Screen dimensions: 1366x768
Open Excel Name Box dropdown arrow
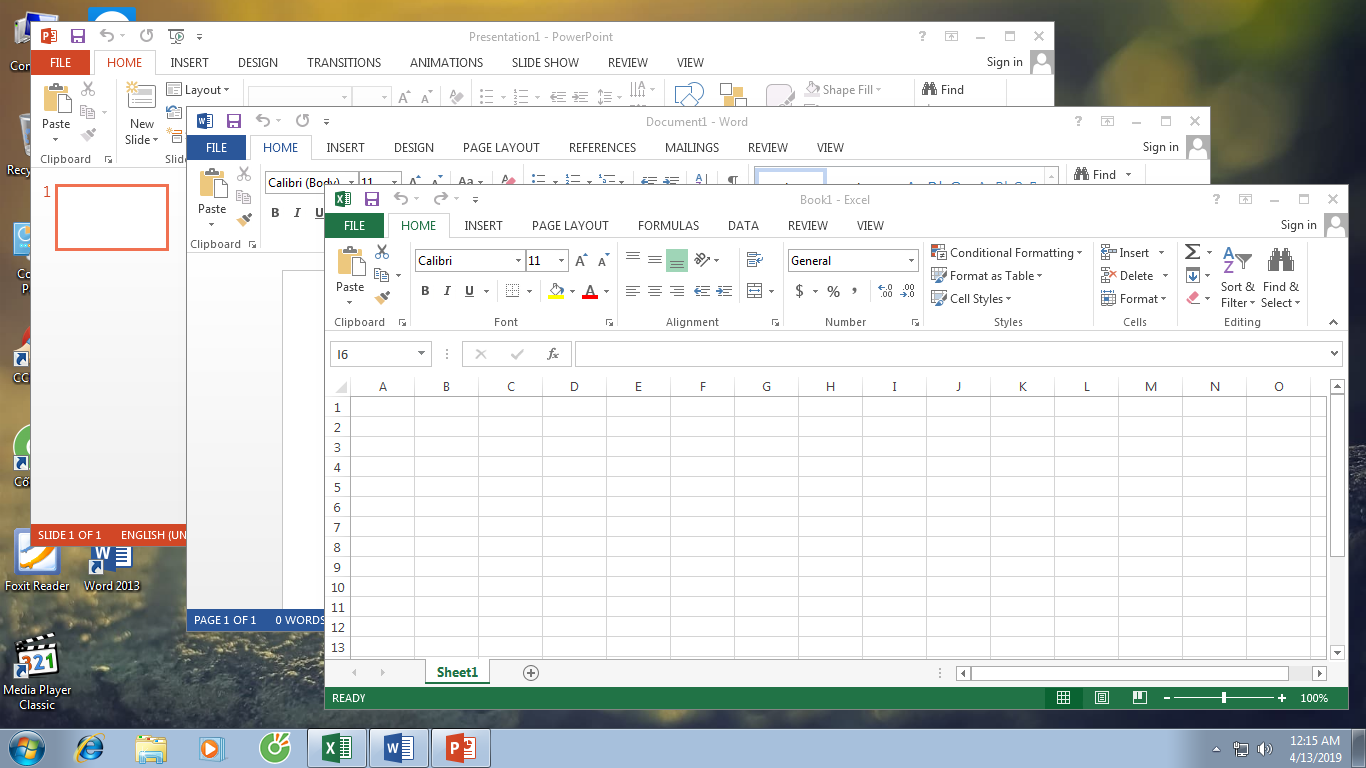click(421, 354)
